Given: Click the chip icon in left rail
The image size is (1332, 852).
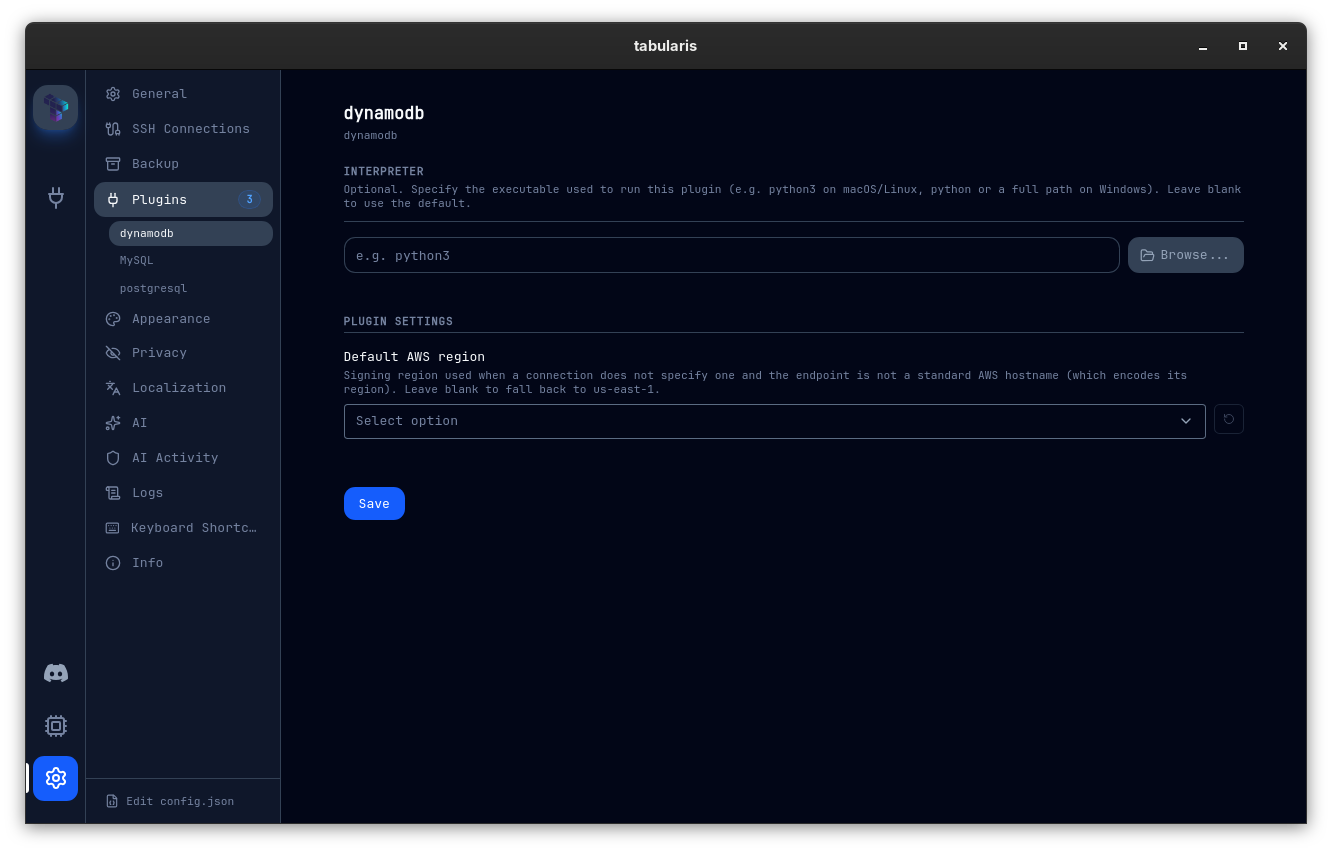Looking at the screenshot, I should point(56,726).
